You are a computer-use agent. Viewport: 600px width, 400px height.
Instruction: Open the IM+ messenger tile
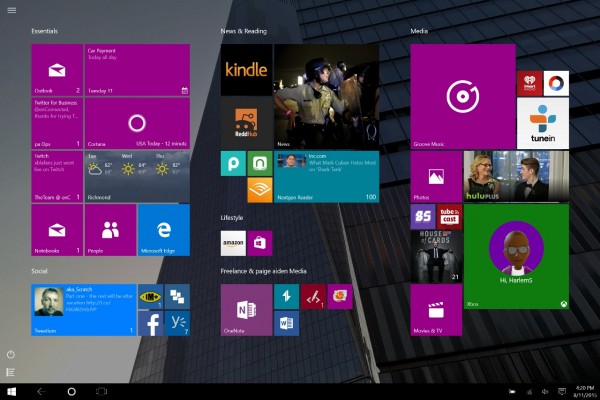150,296
